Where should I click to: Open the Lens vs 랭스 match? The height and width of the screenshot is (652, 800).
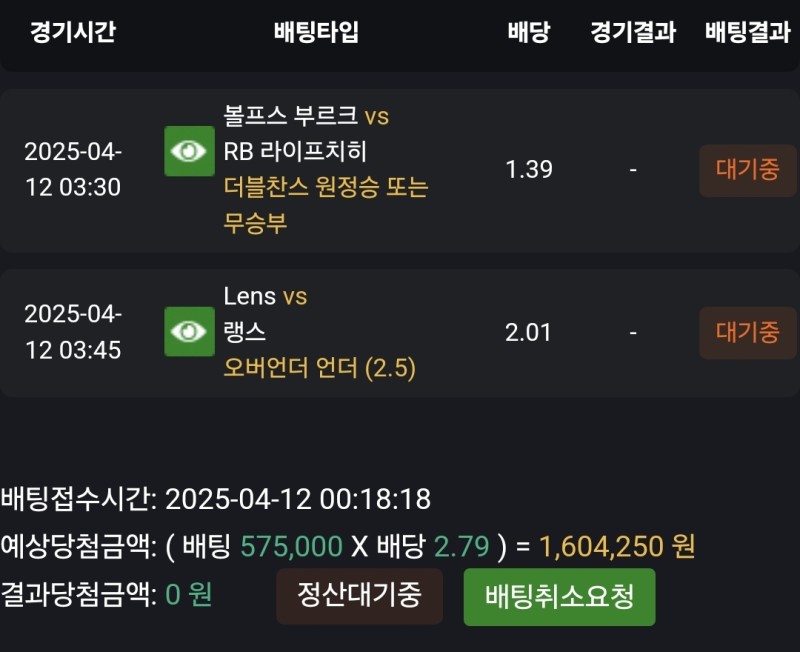(265, 314)
